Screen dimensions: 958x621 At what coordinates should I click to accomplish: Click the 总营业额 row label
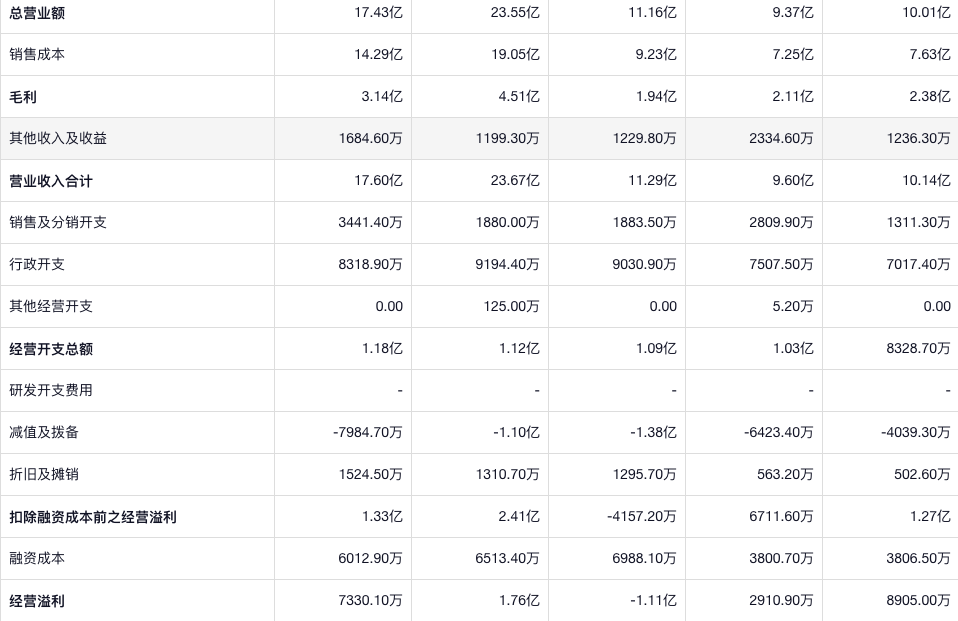pyautogui.click(x=38, y=12)
